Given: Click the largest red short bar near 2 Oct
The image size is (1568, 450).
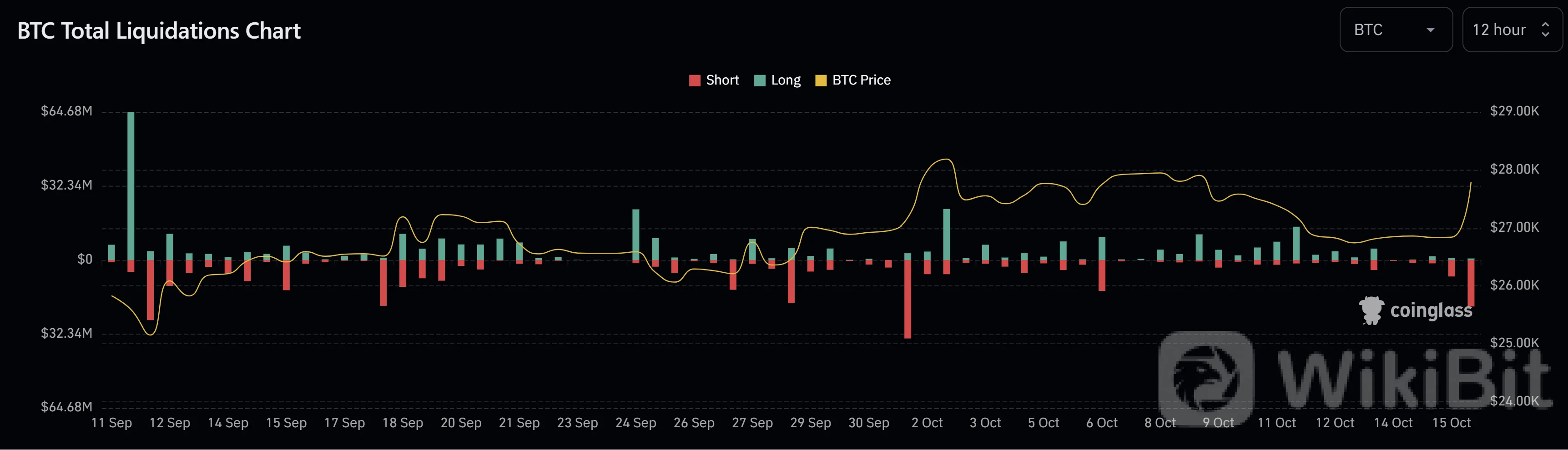Looking at the screenshot, I should [908, 298].
